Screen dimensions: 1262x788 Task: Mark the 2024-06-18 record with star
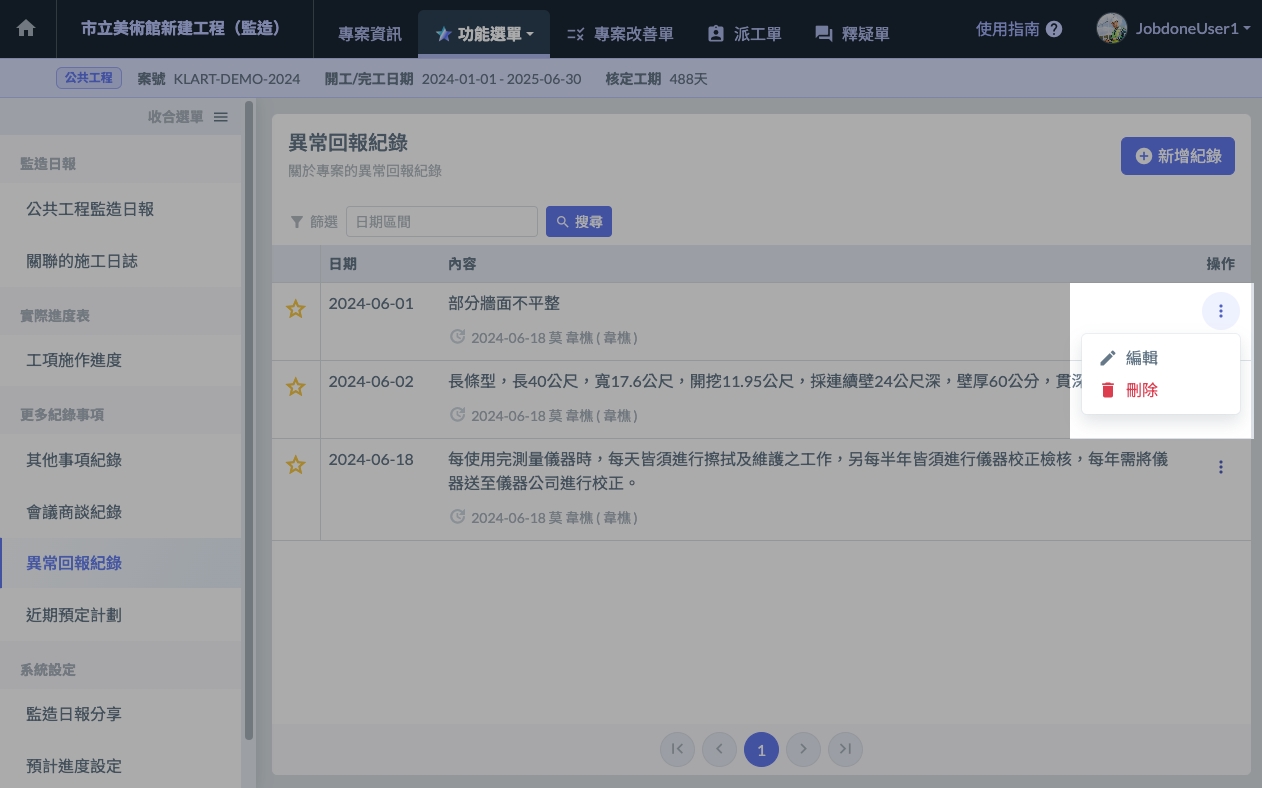point(295,465)
